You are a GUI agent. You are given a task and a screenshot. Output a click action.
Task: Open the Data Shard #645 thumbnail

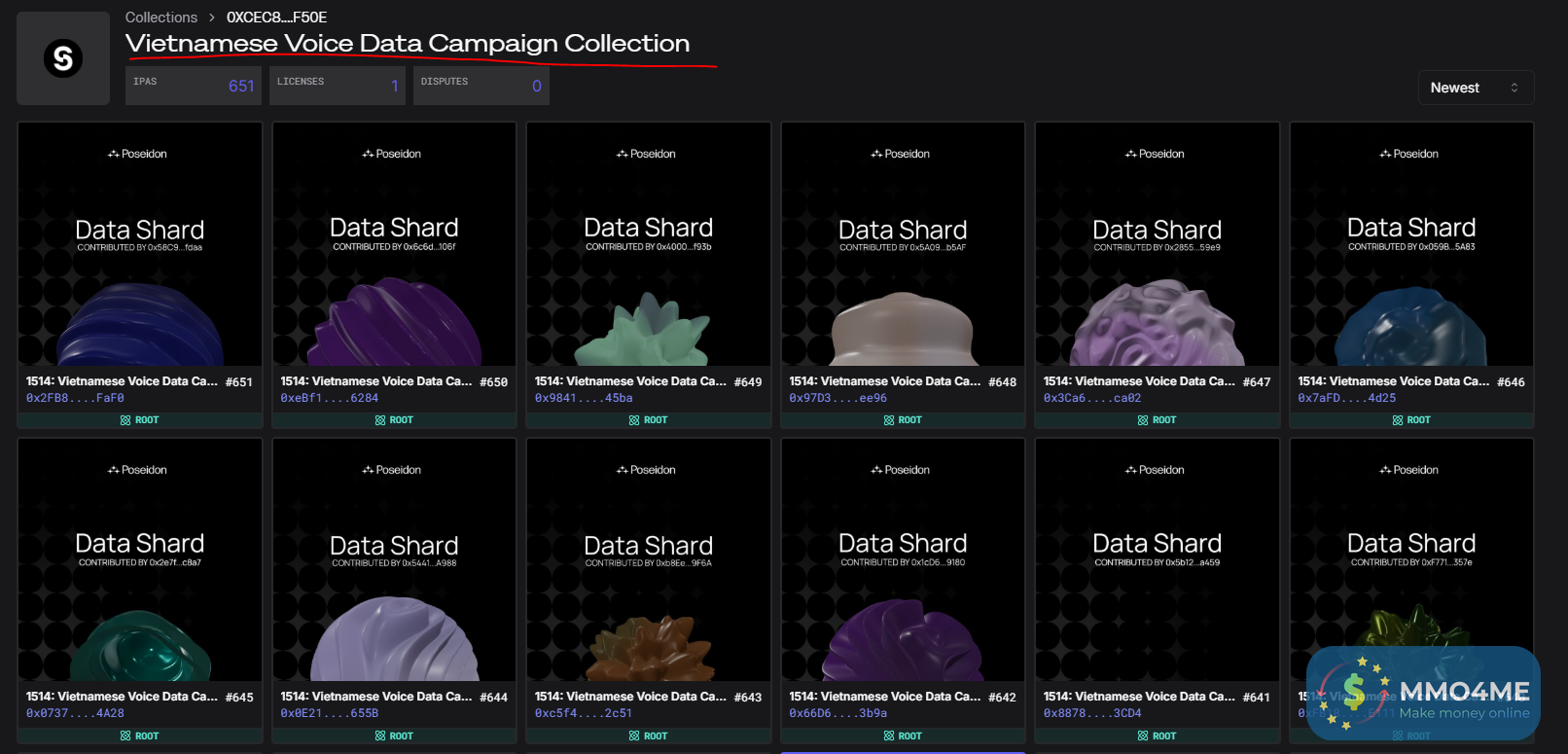[140, 559]
